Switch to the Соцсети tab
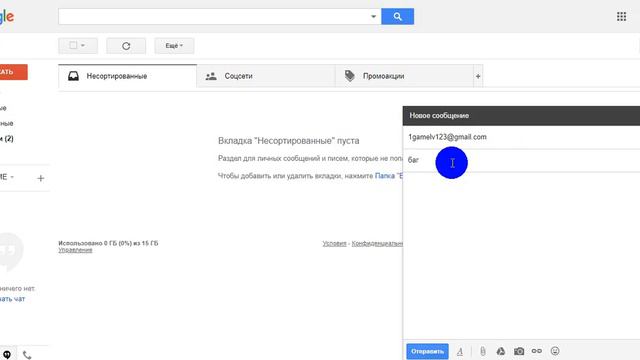 (266, 76)
